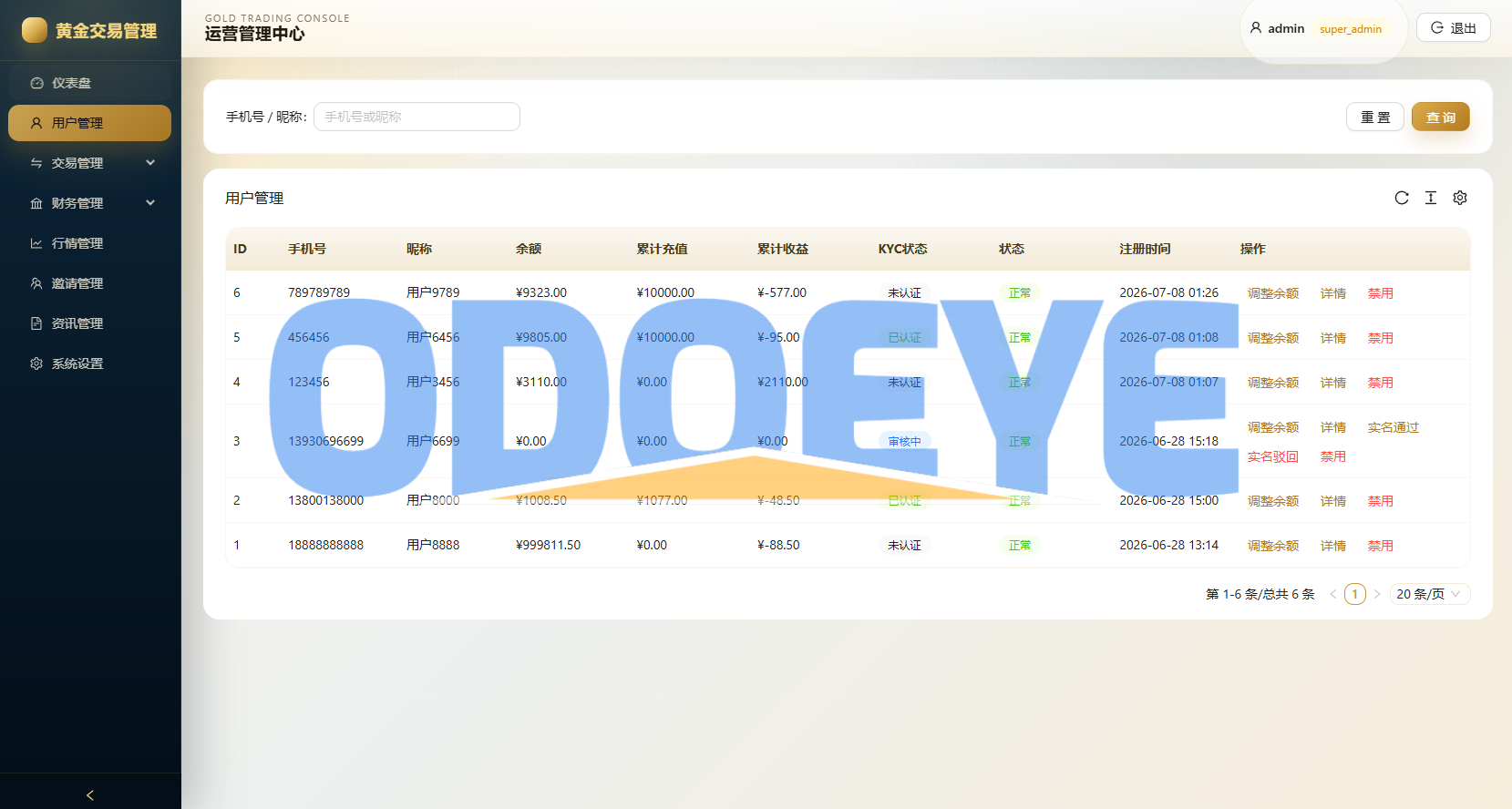Click 调整余额 for user 789789789

tap(1272, 293)
